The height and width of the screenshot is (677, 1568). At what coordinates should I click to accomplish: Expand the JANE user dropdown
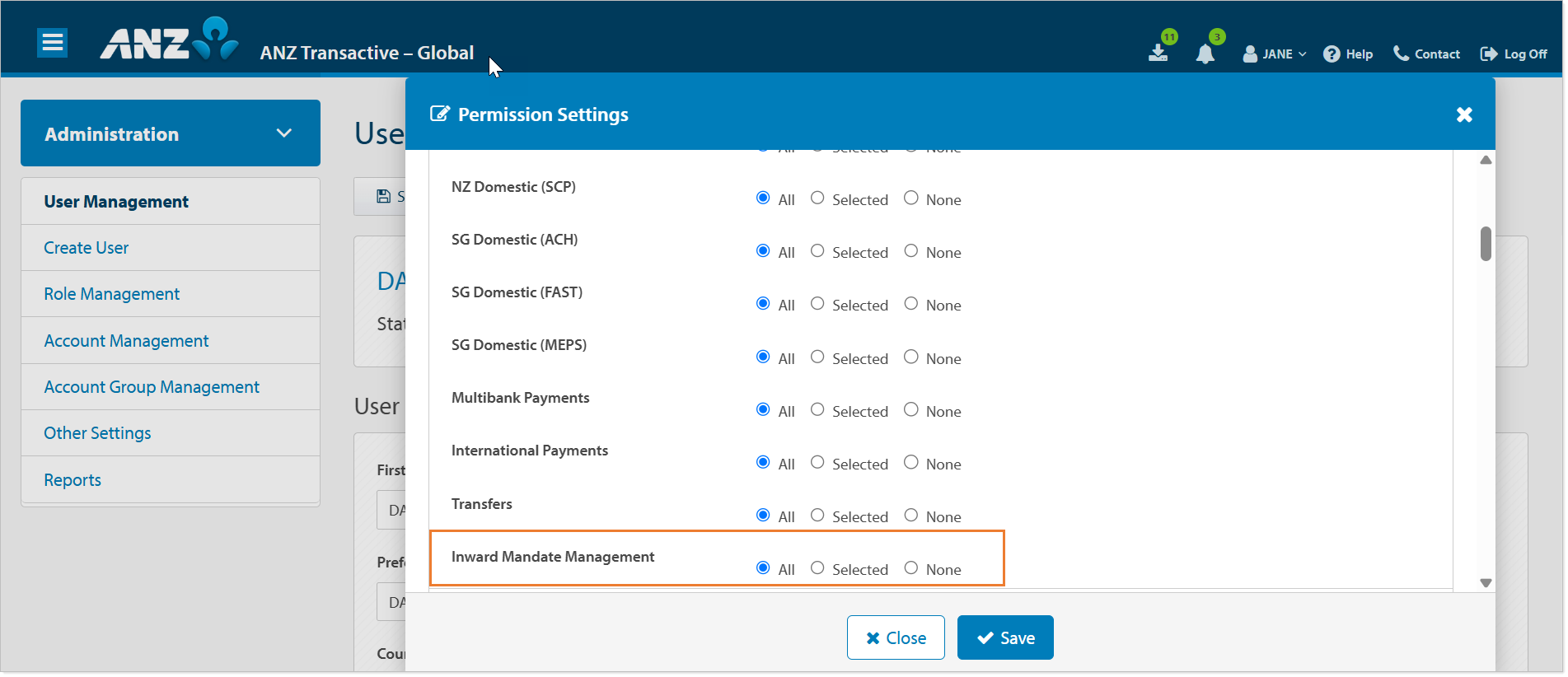coord(1275,54)
